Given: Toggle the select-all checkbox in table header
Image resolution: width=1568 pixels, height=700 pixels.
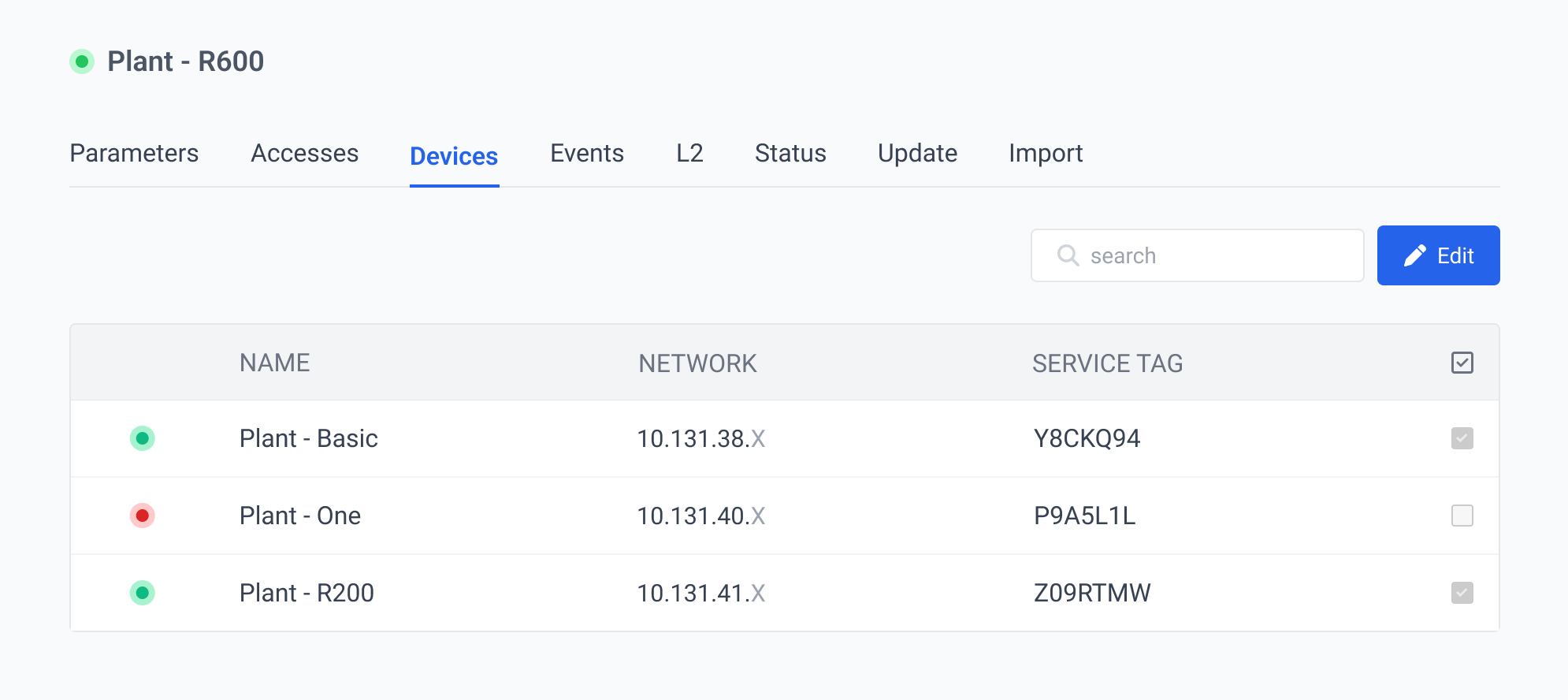Looking at the screenshot, I should coord(1462,363).
